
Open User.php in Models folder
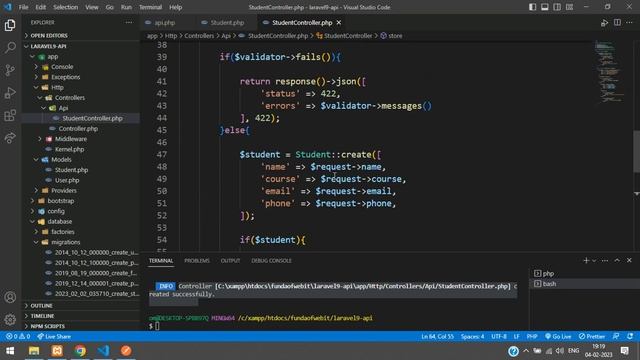[80, 180]
